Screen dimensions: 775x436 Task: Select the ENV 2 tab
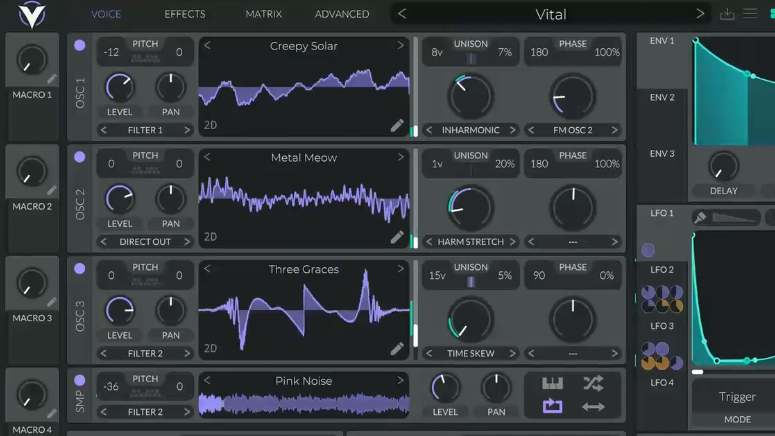[x=662, y=97]
